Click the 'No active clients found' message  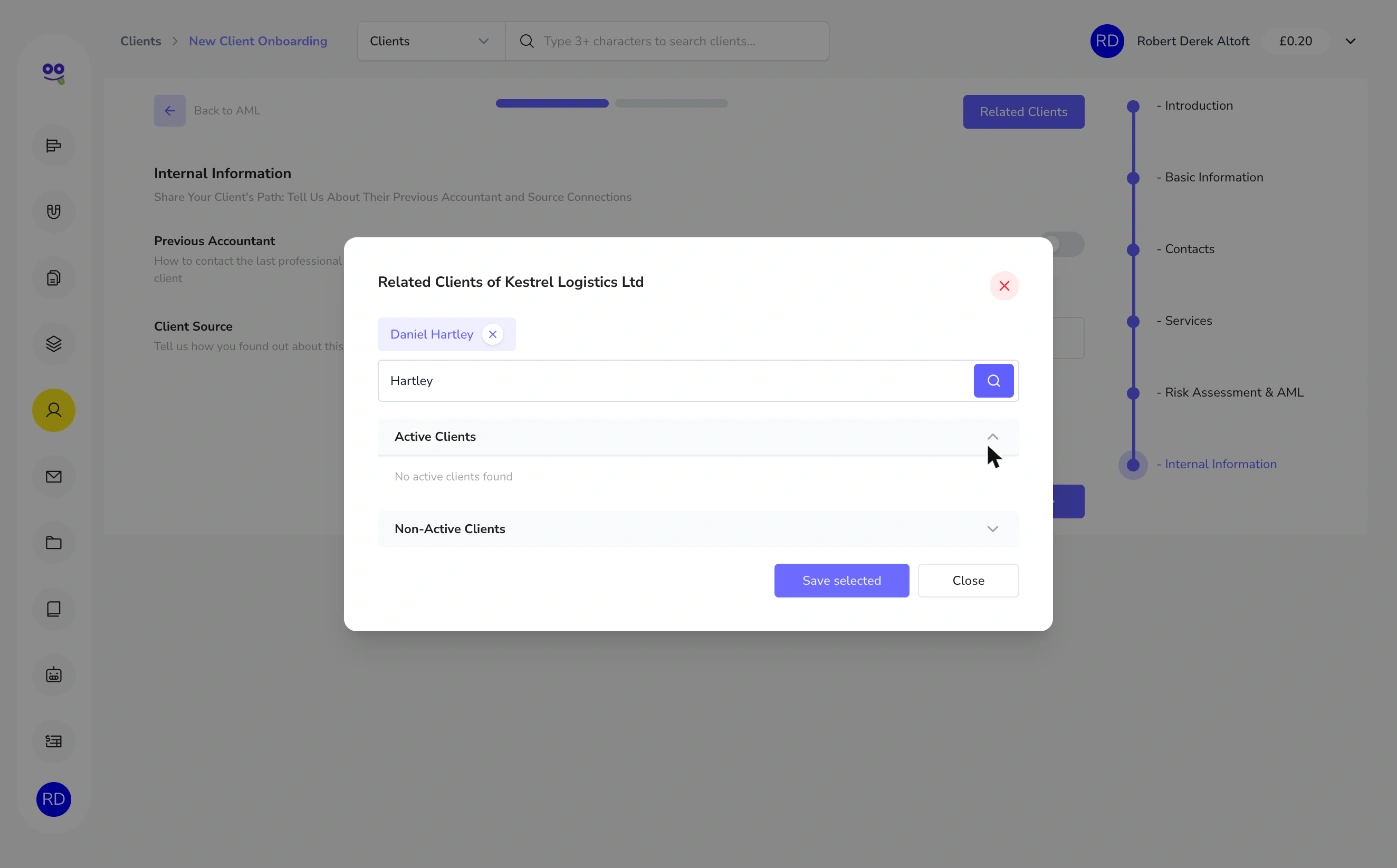[x=454, y=477]
